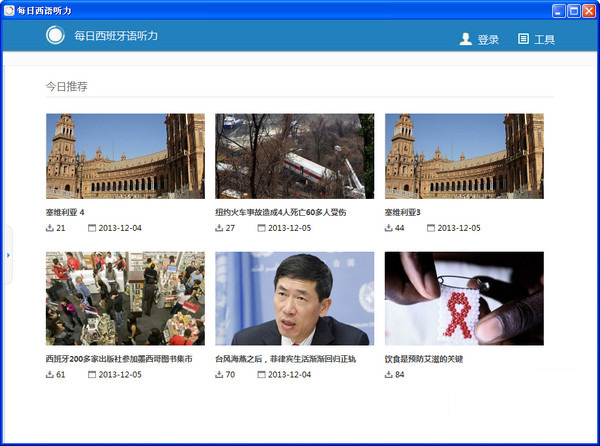This screenshot has width=600, height=446.
Task: Click download count 70
Action: pos(230,374)
